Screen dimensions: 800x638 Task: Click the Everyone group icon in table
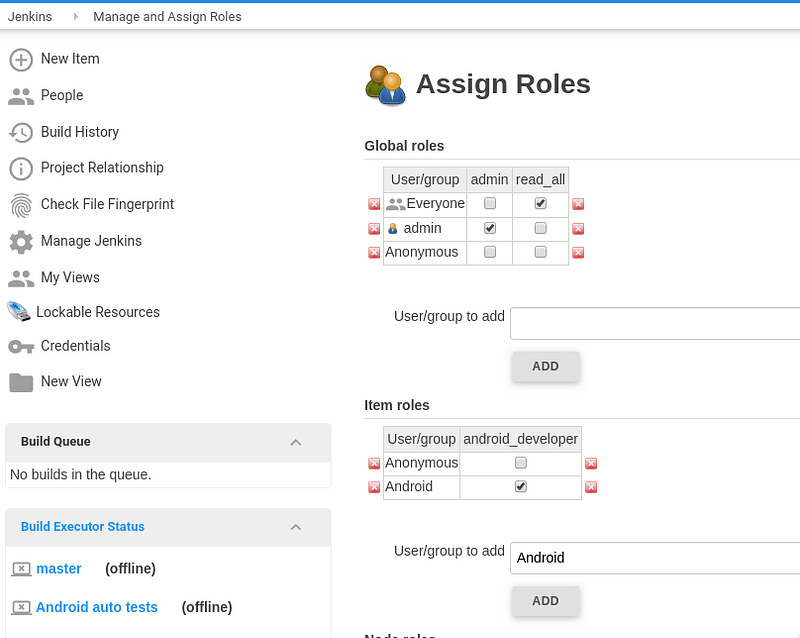395,204
